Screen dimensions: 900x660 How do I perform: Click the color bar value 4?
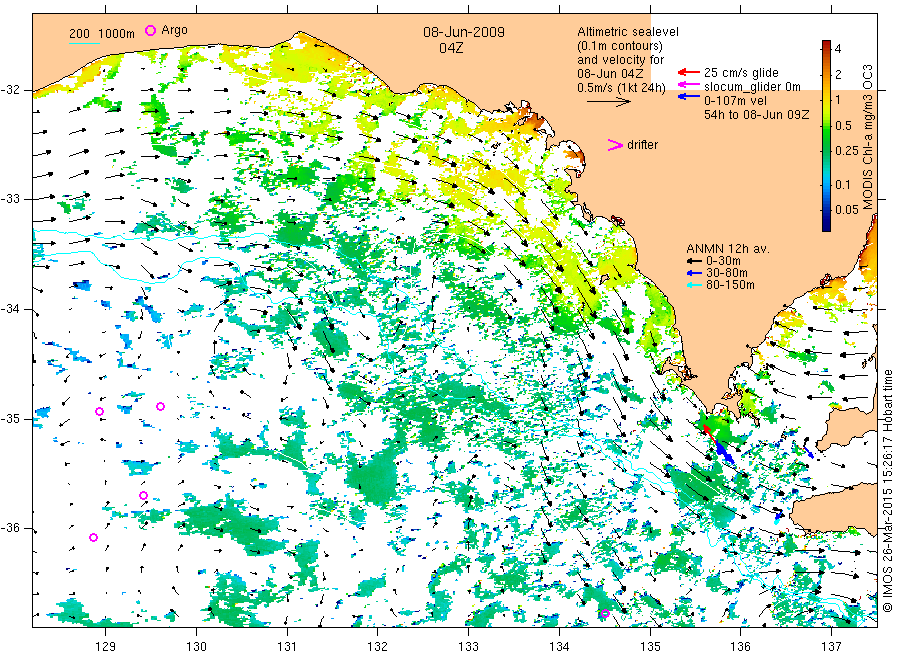coord(838,49)
